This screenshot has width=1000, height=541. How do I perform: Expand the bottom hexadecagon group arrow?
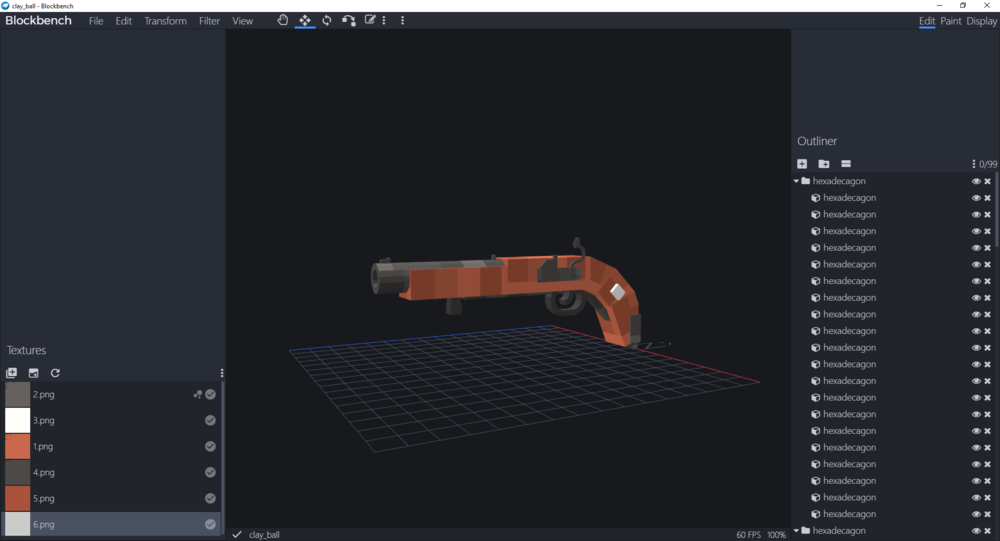coord(797,530)
